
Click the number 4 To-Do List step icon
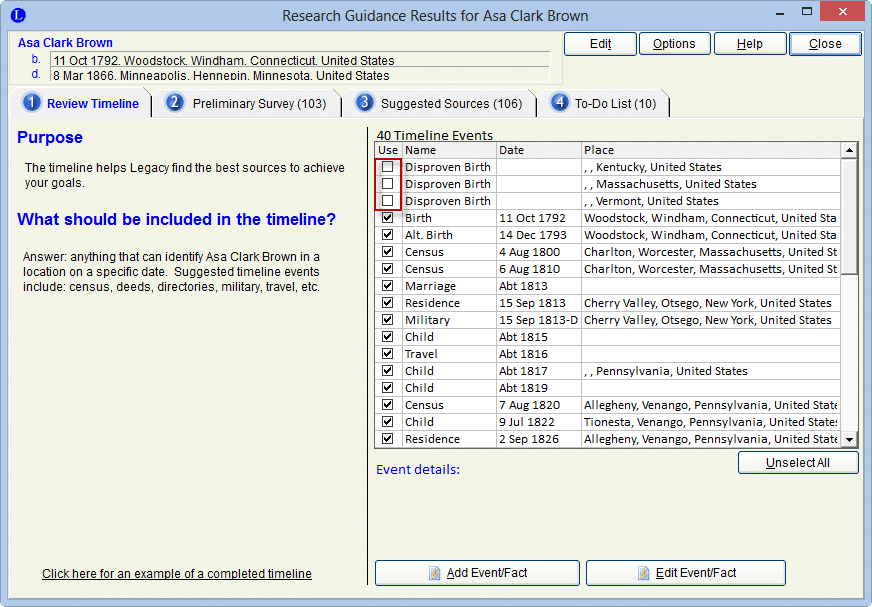point(559,103)
